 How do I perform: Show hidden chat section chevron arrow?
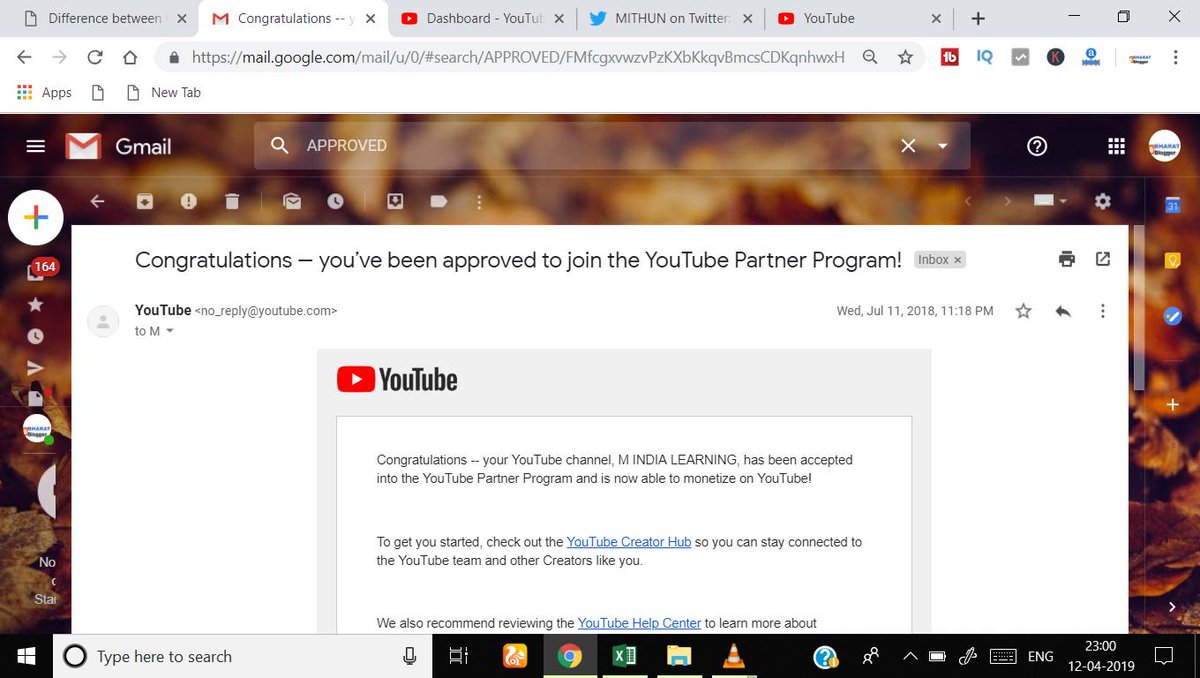1171,607
